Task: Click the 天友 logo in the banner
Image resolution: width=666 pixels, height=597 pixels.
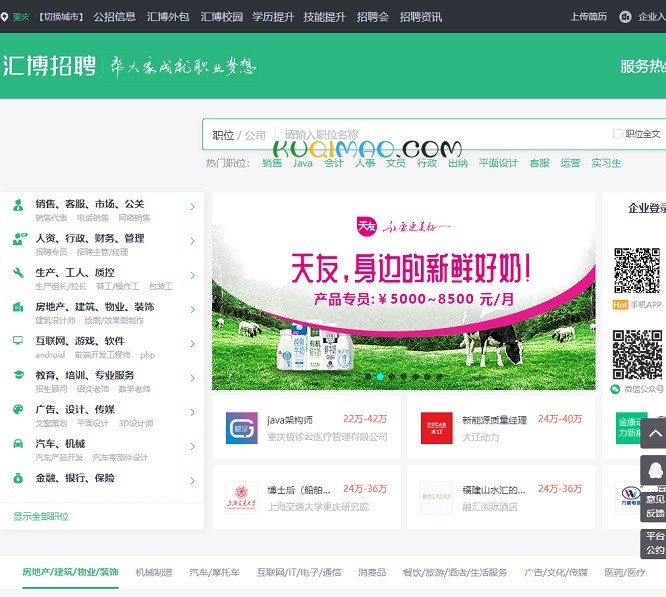Action: click(x=367, y=226)
